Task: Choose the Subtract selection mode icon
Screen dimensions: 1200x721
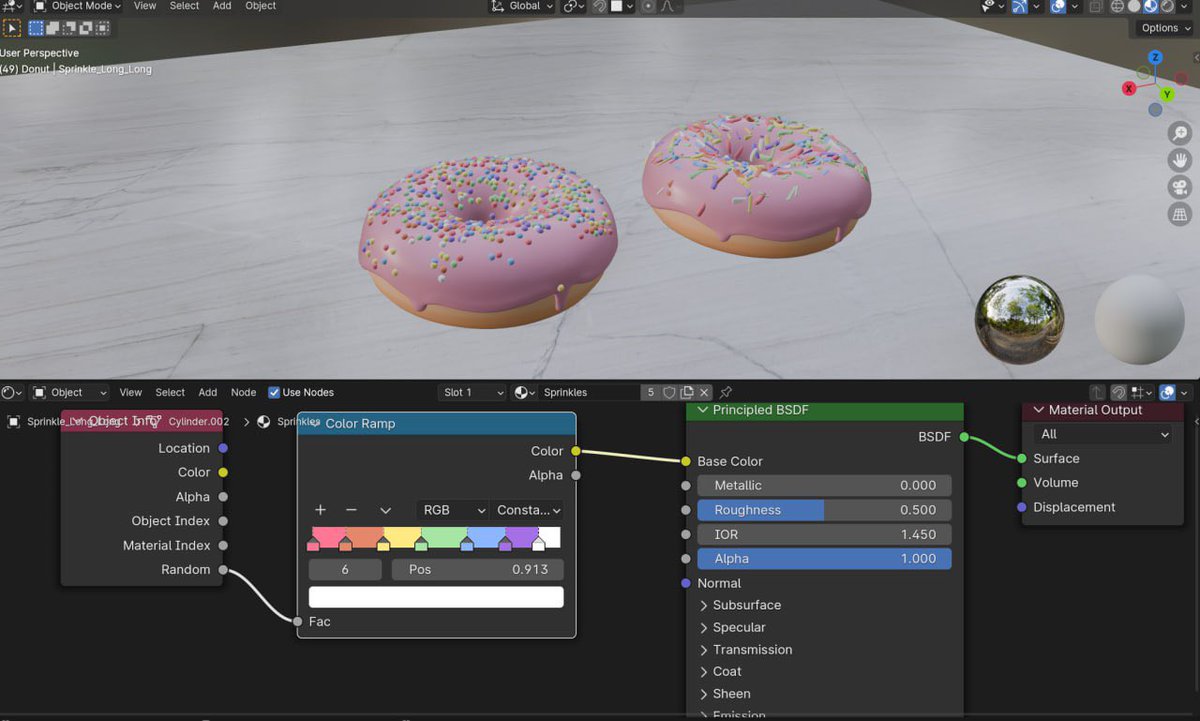Action: coord(68,29)
